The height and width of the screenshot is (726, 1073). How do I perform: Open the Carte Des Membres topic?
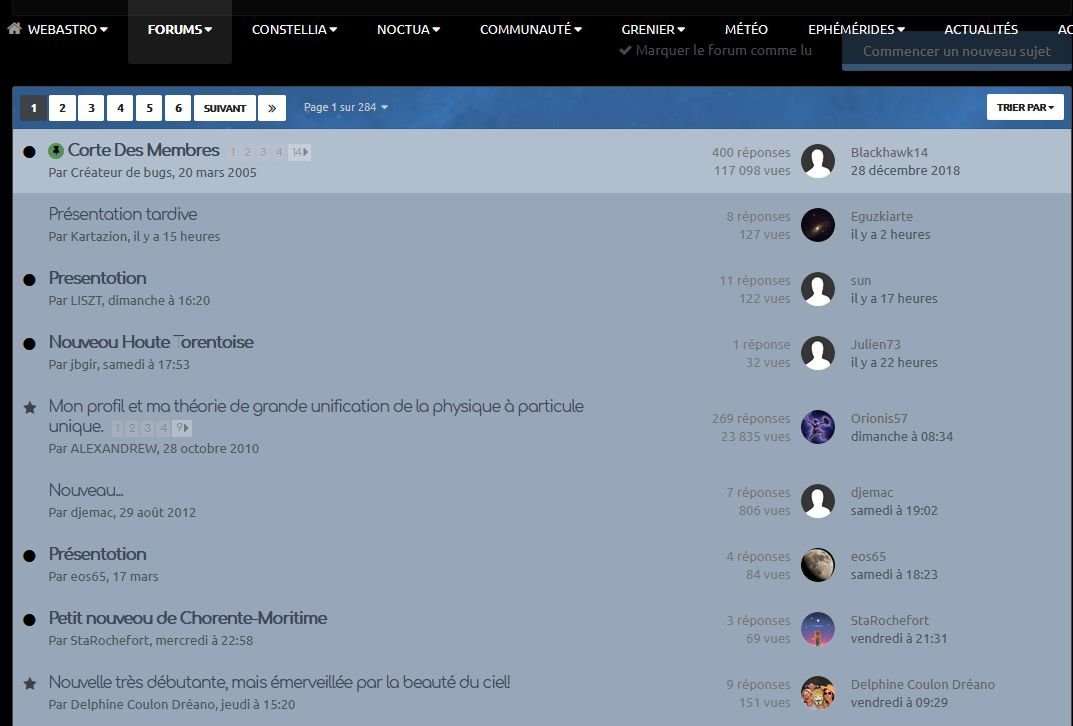(x=144, y=150)
